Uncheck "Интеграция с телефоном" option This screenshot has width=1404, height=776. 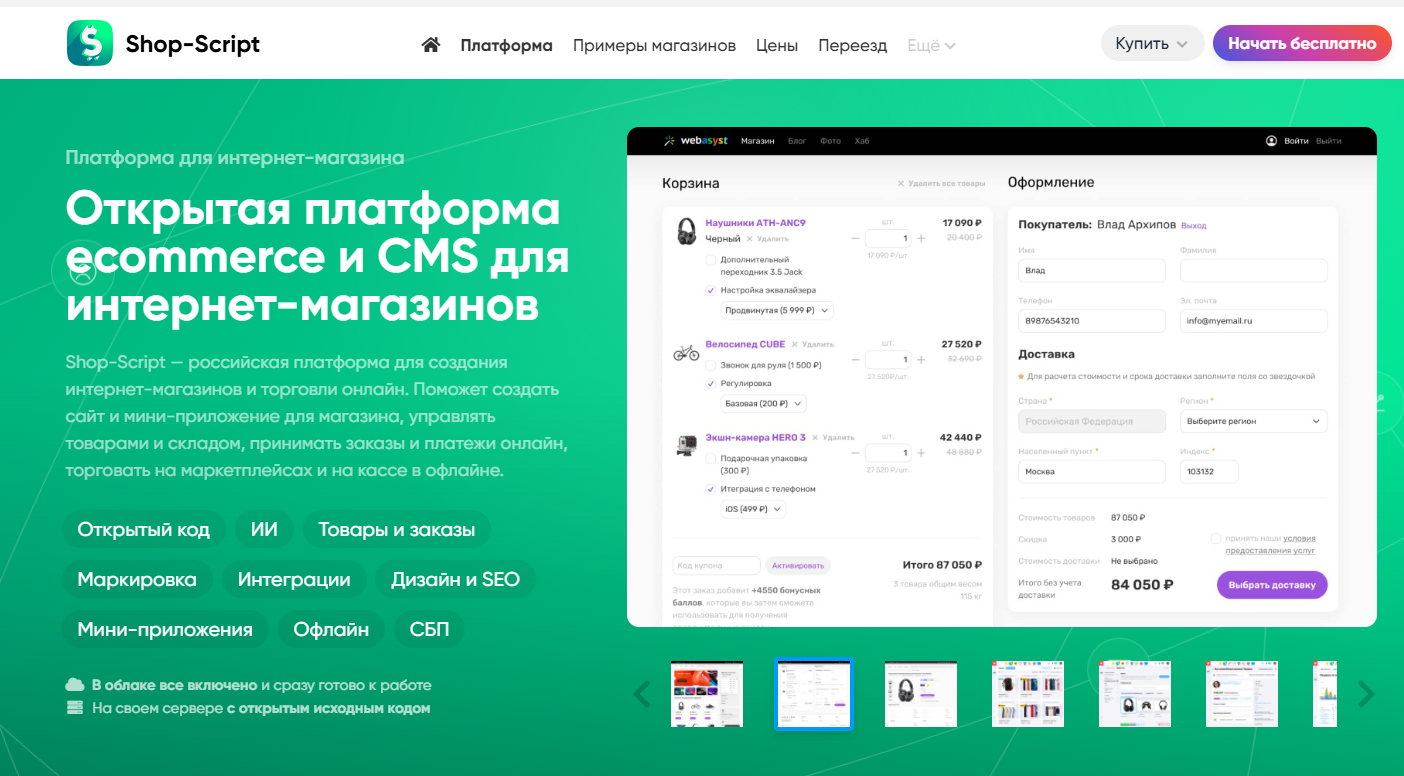[711, 489]
